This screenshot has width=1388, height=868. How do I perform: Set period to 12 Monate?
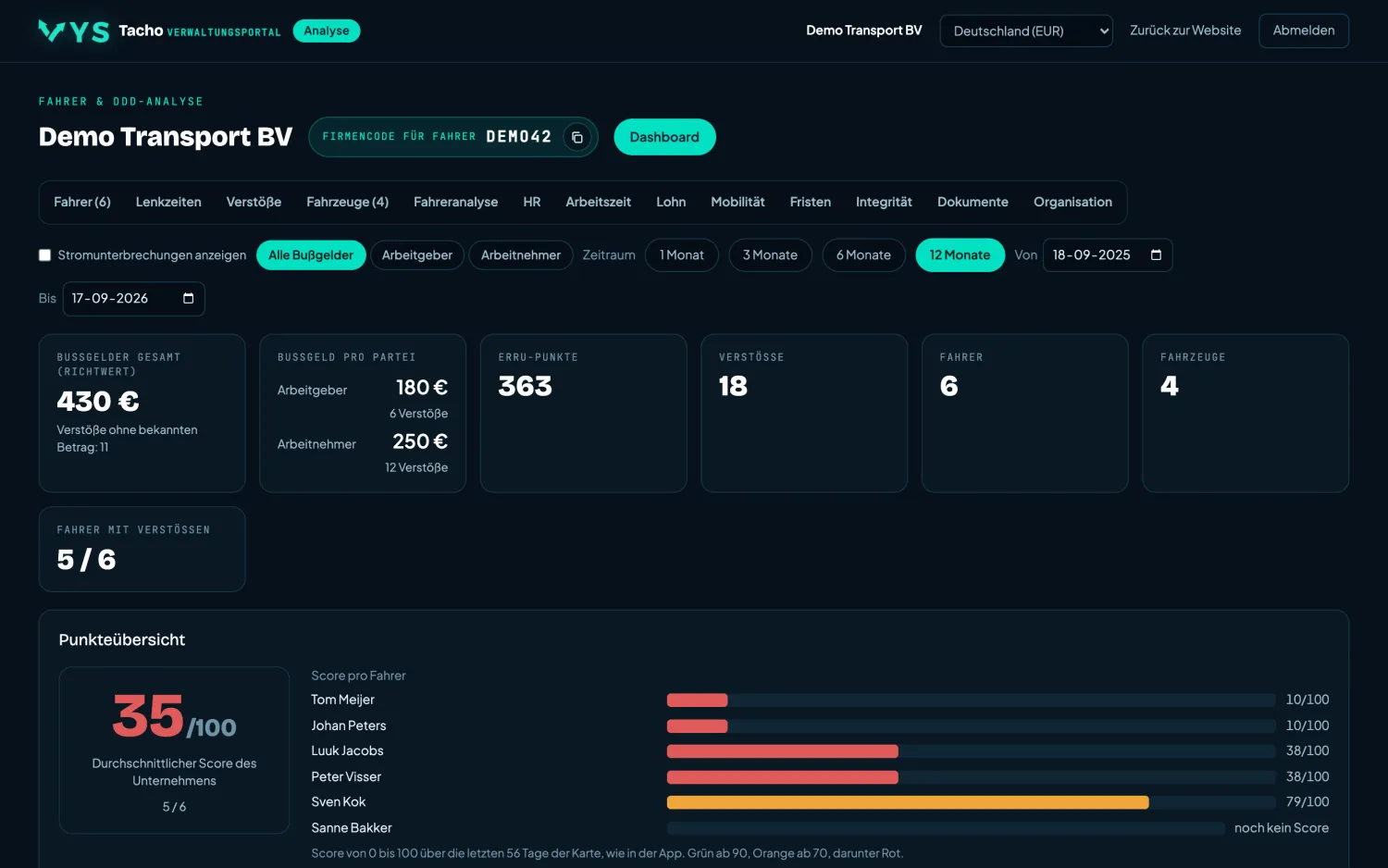(x=960, y=255)
